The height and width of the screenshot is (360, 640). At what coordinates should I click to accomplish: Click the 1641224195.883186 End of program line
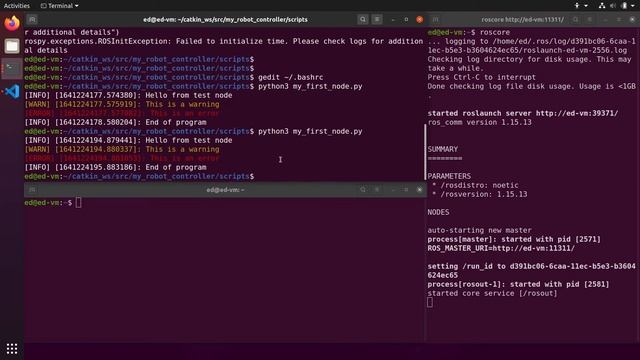point(116,167)
